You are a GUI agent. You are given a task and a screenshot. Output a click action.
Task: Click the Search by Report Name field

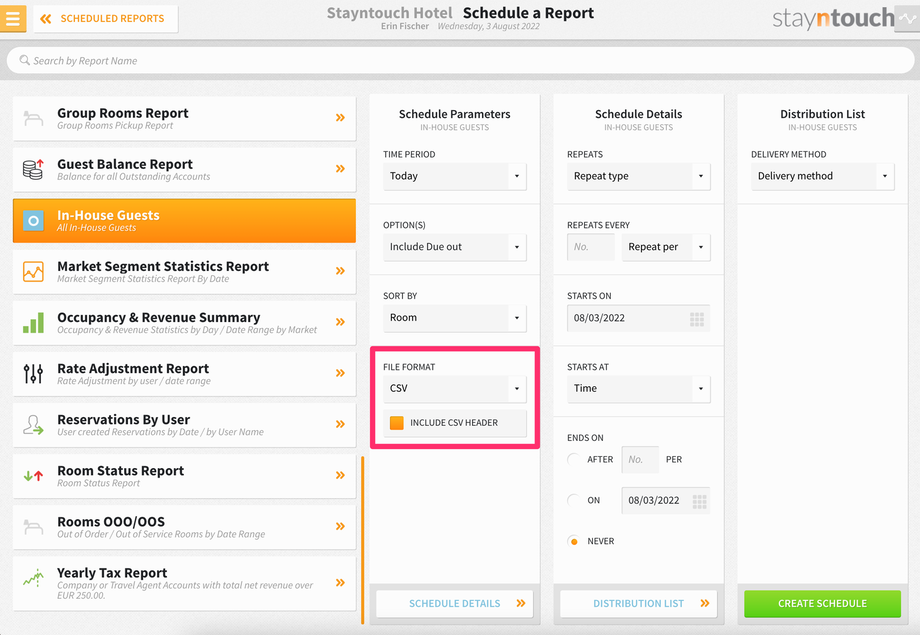[461, 60]
